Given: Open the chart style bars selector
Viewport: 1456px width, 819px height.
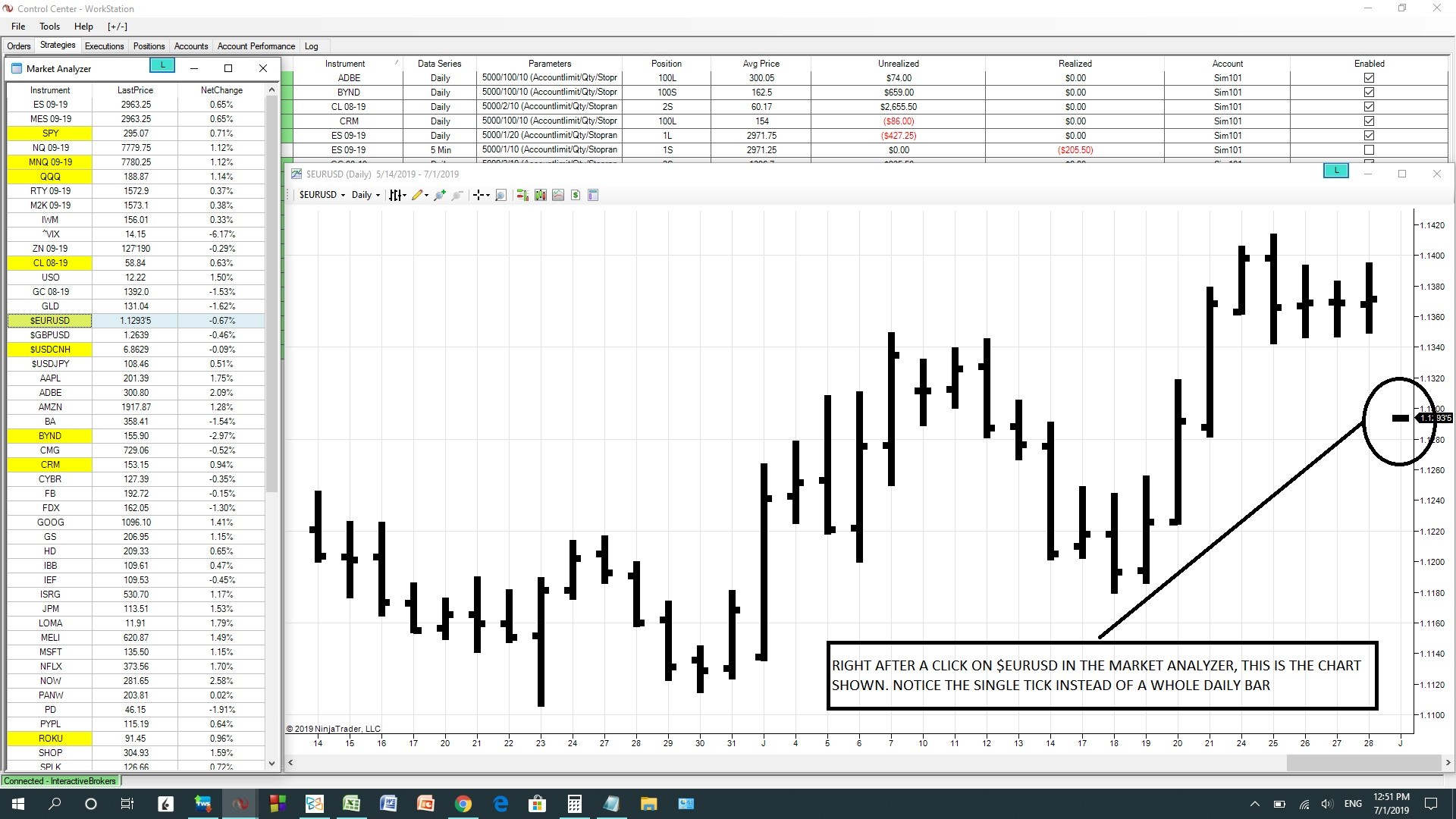Looking at the screenshot, I should (x=396, y=195).
